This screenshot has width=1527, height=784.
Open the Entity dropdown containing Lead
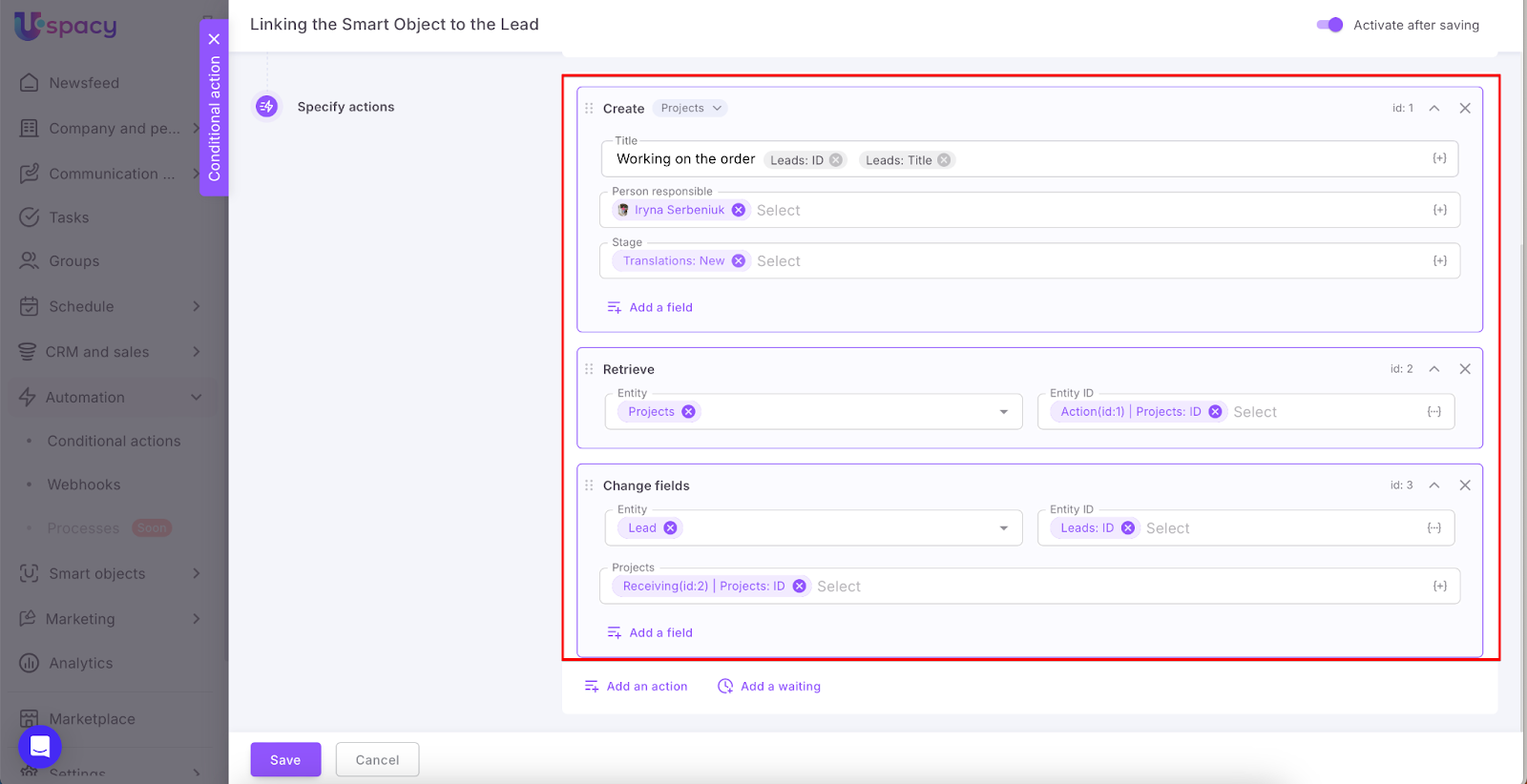coord(1003,528)
